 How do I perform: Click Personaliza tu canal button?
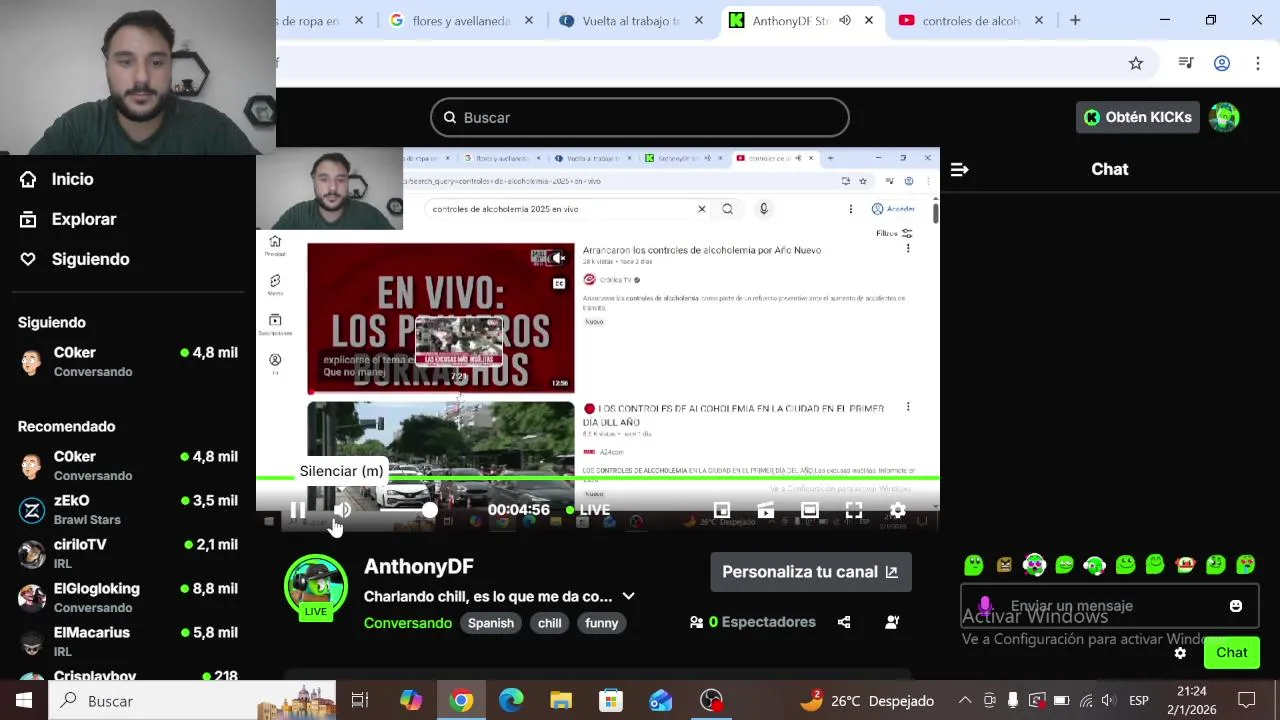click(x=811, y=572)
